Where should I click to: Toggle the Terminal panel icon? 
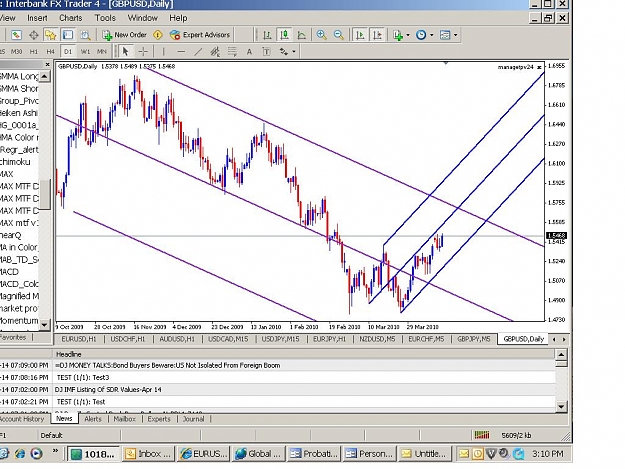click(x=68, y=35)
